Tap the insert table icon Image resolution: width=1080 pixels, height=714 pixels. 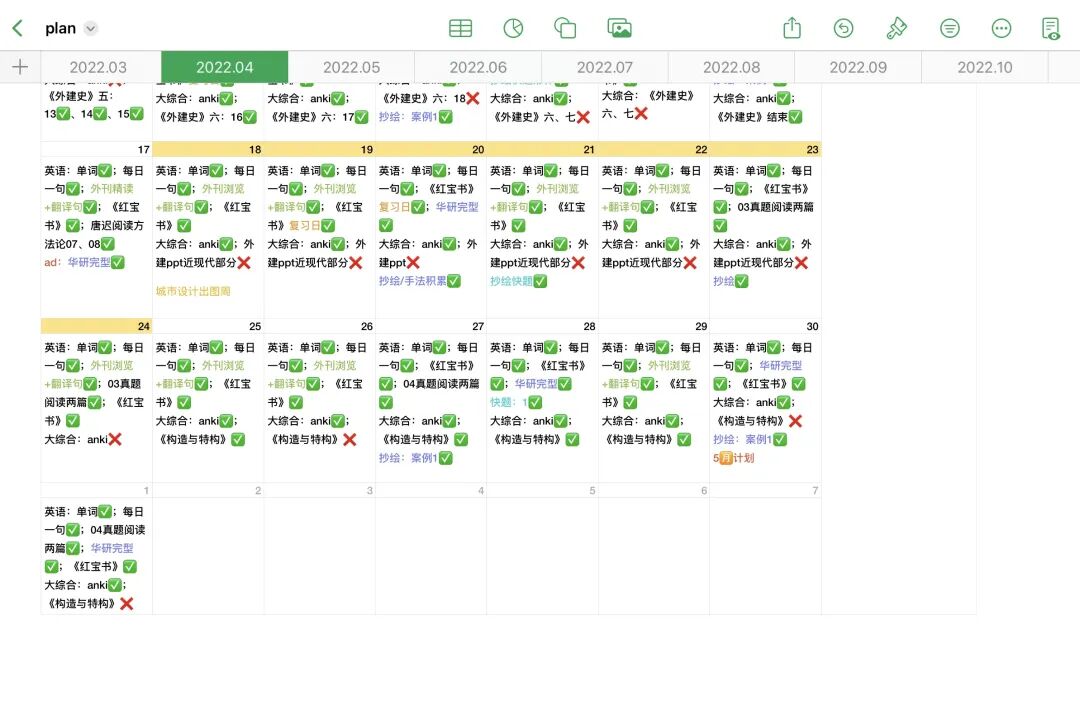tap(460, 28)
